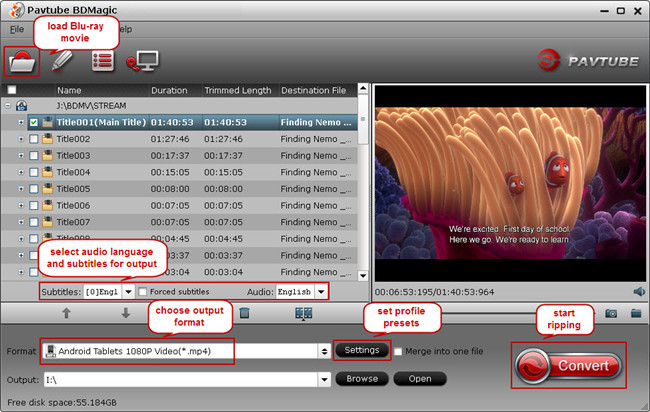The width and height of the screenshot is (650, 412).
Task: Click the device icon inside the Format field
Action: click(51, 351)
